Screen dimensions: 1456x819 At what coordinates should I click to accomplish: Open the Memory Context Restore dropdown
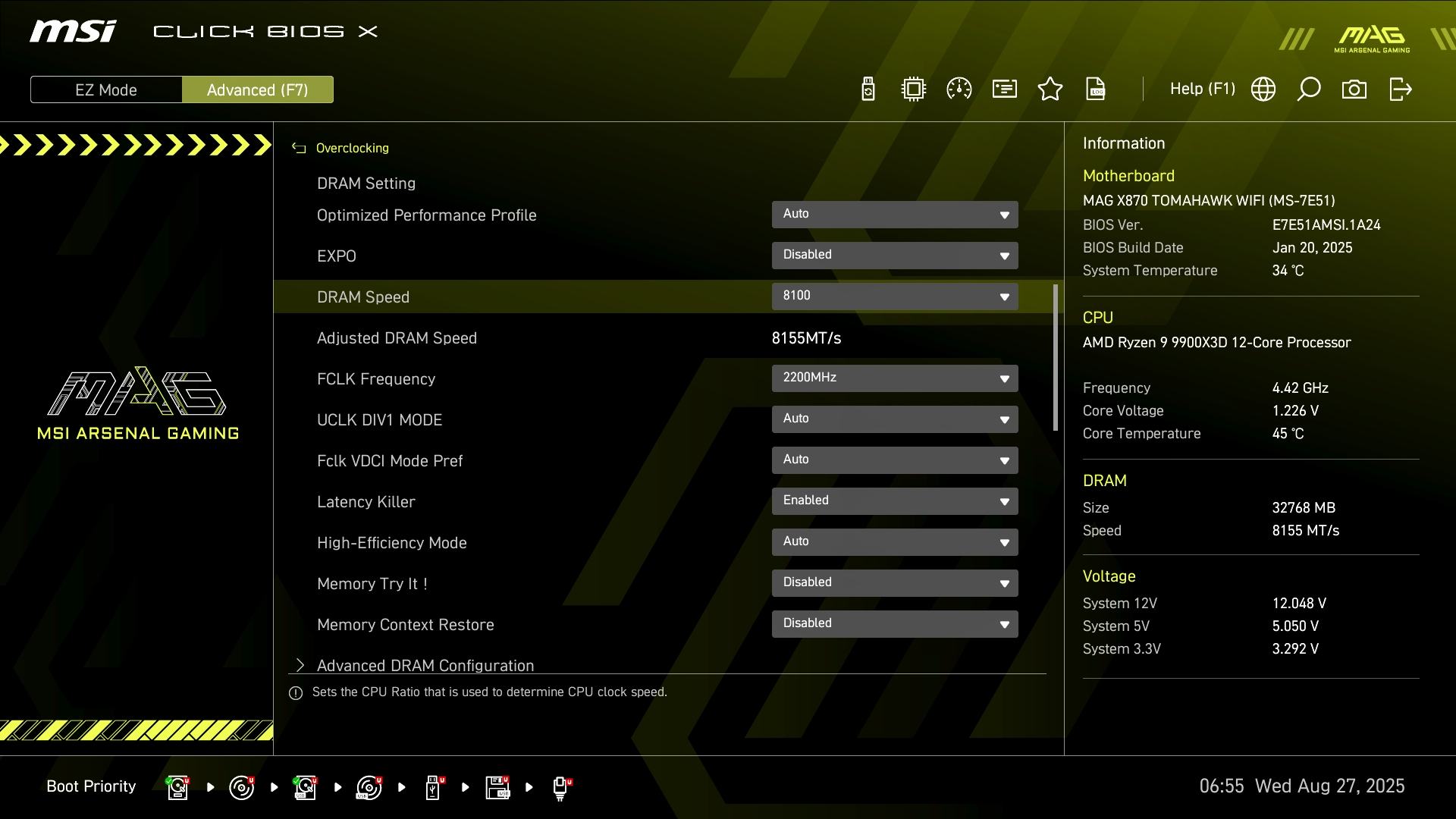point(895,624)
